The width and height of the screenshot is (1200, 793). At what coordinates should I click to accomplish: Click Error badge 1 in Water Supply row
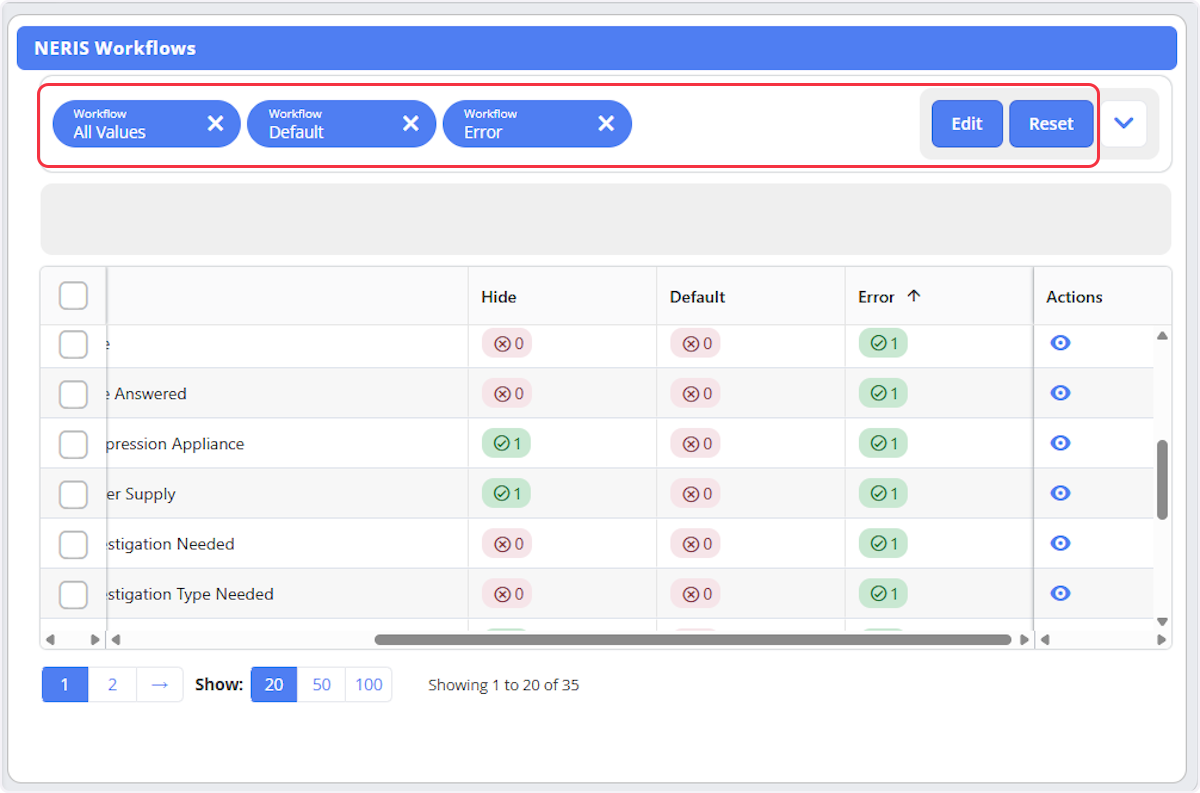pyautogui.click(x=883, y=493)
